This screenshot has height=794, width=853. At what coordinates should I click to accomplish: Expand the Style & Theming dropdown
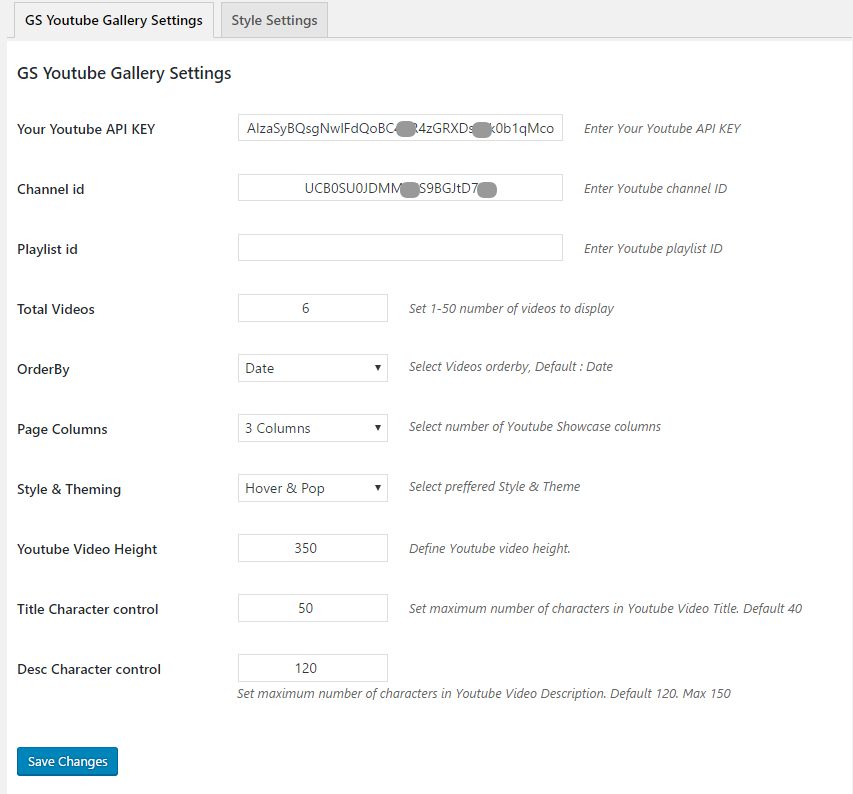point(313,488)
